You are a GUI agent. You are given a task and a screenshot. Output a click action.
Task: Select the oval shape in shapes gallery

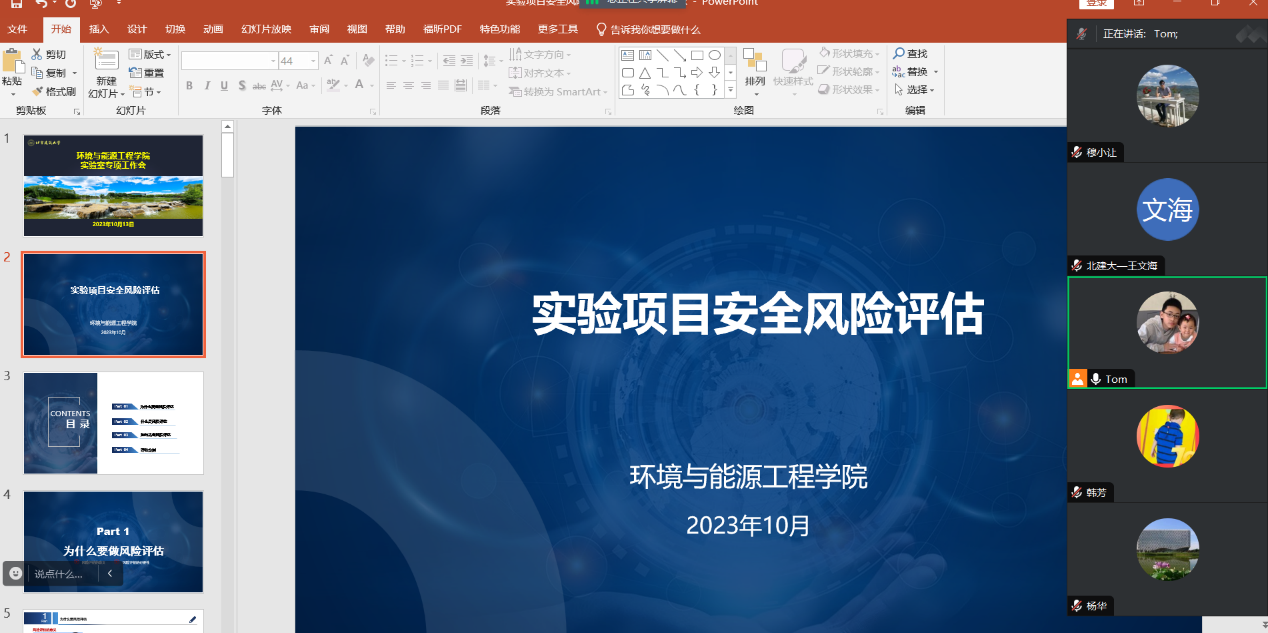[714, 55]
